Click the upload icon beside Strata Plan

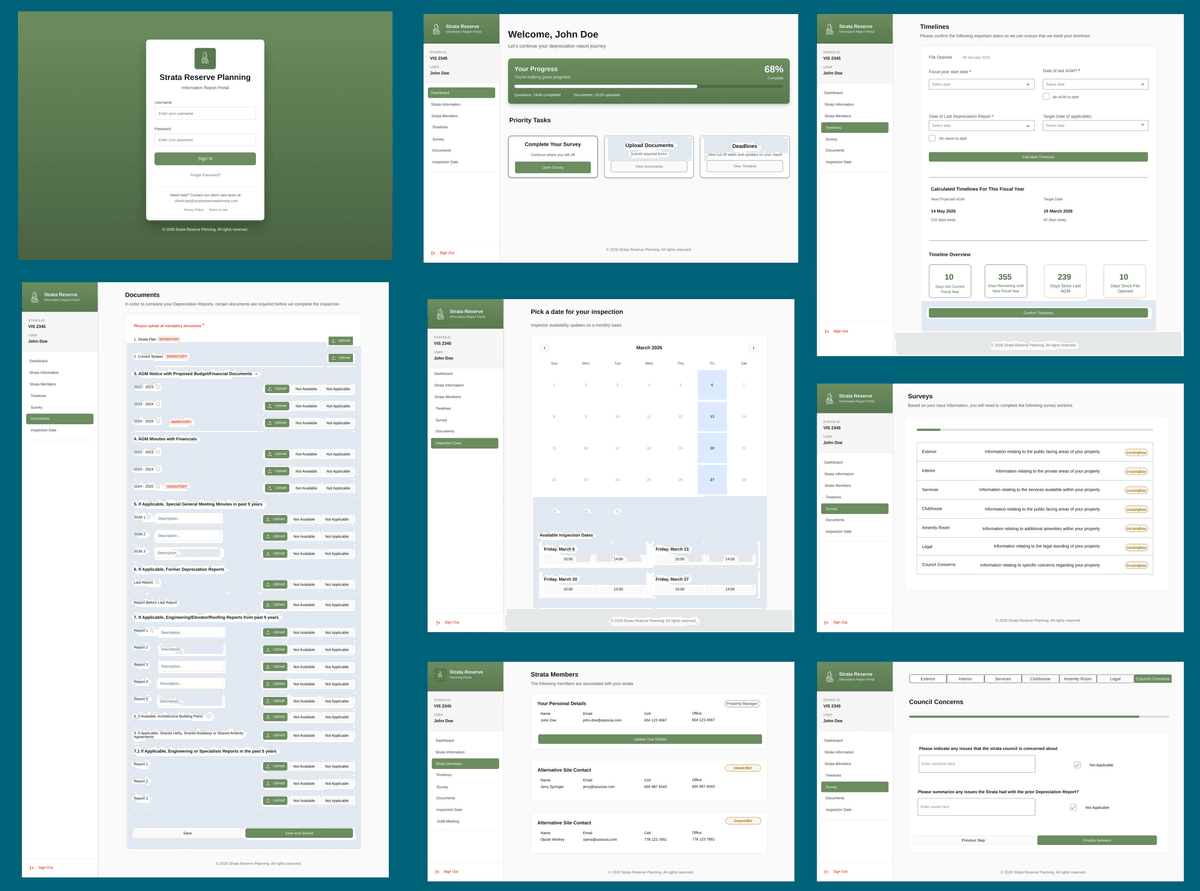(x=333, y=341)
